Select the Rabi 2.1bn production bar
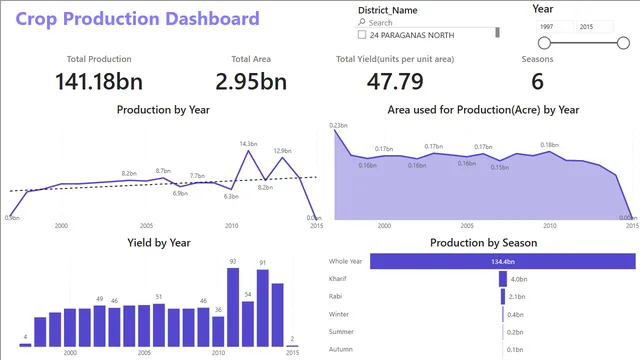 (503, 297)
